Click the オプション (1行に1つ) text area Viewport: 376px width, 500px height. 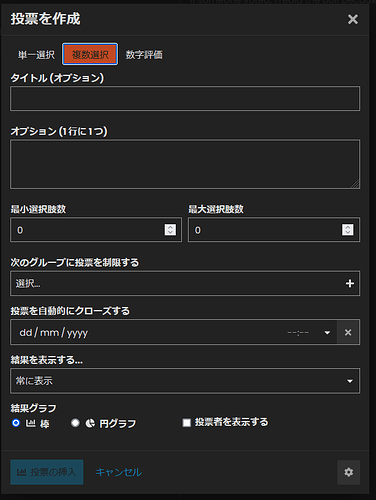point(185,164)
